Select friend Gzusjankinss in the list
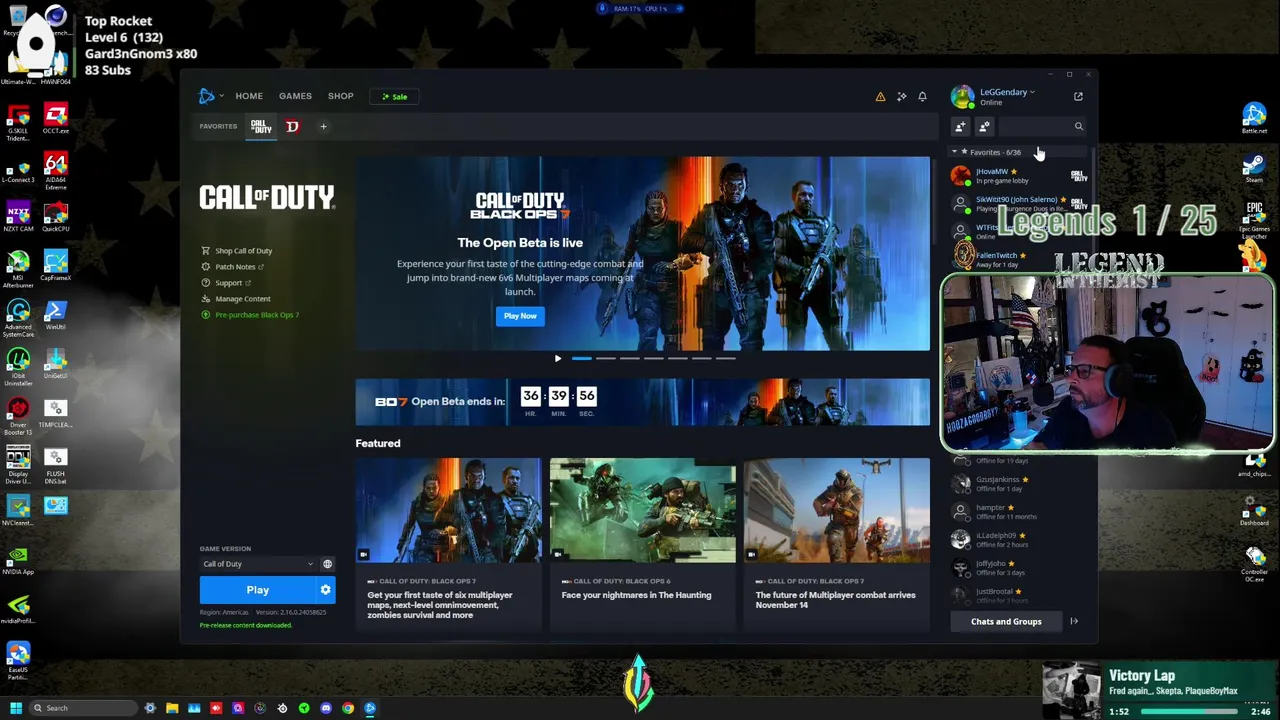1280x720 pixels. coord(1020,484)
